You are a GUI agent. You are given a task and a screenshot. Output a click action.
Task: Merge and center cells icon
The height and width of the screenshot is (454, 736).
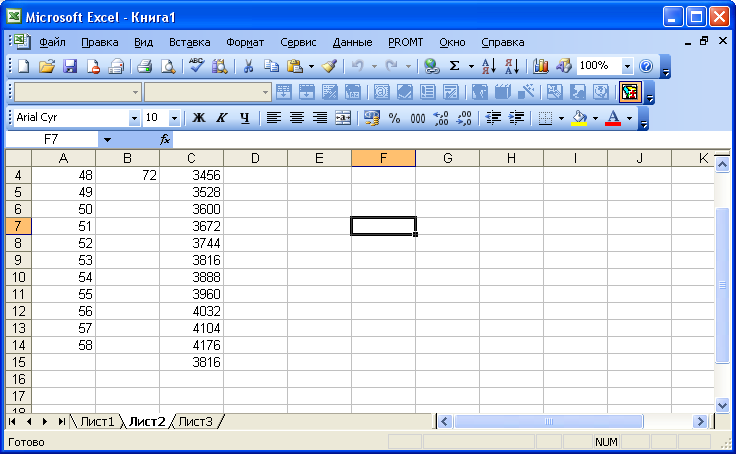click(x=343, y=117)
